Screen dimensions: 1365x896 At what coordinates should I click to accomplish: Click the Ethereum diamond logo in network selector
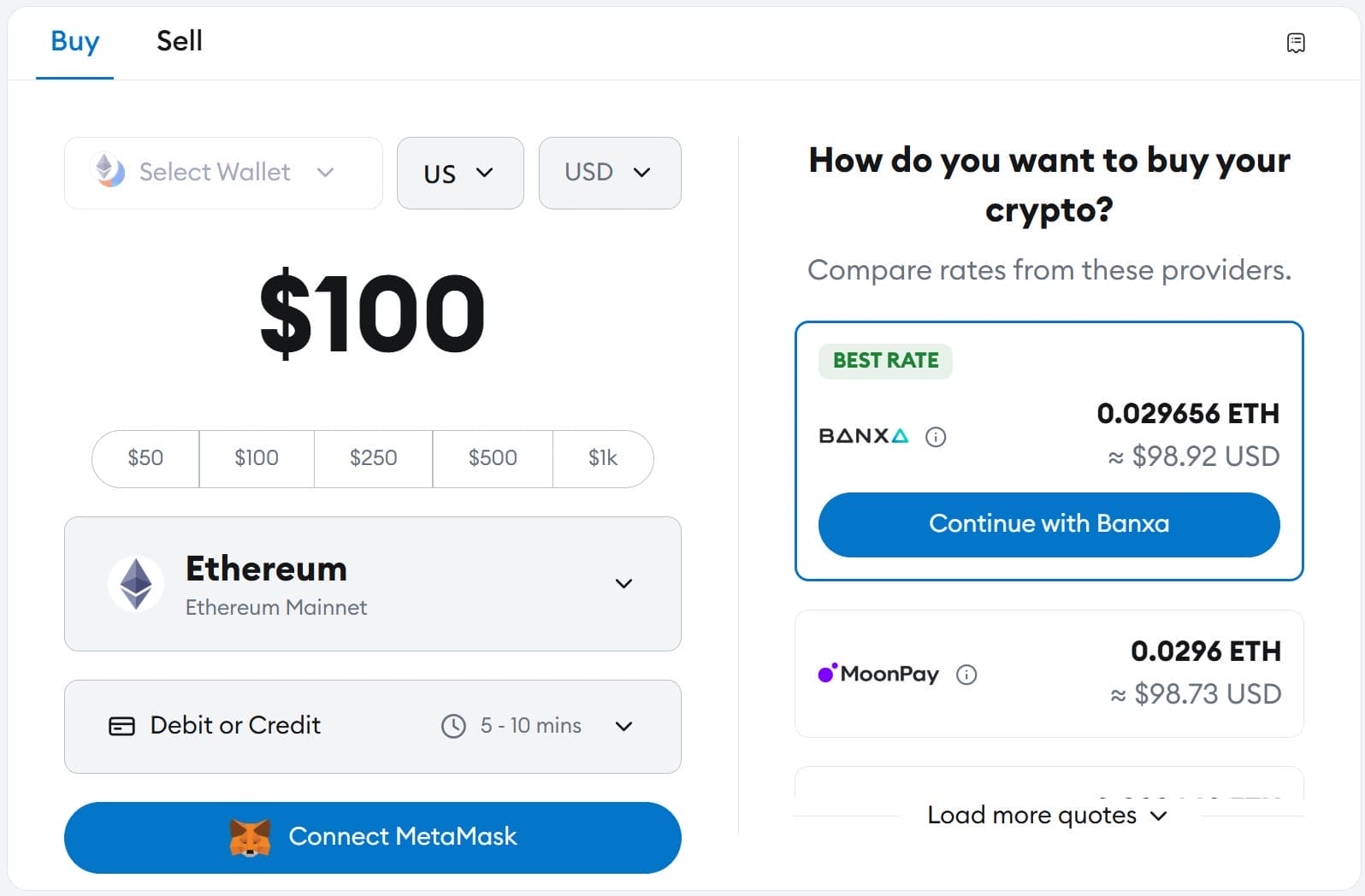click(136, 584)
